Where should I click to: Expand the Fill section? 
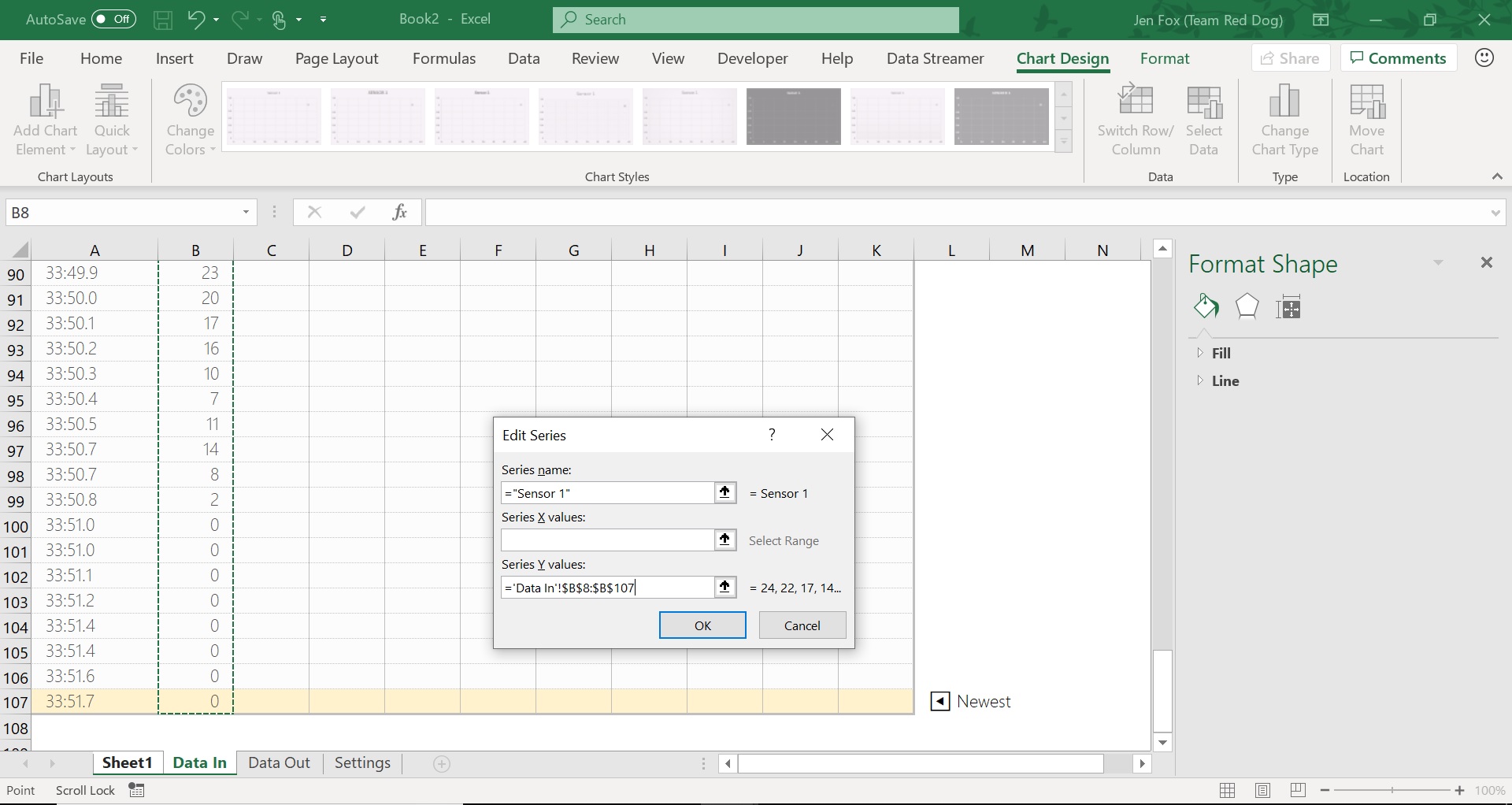(1200, 353)
